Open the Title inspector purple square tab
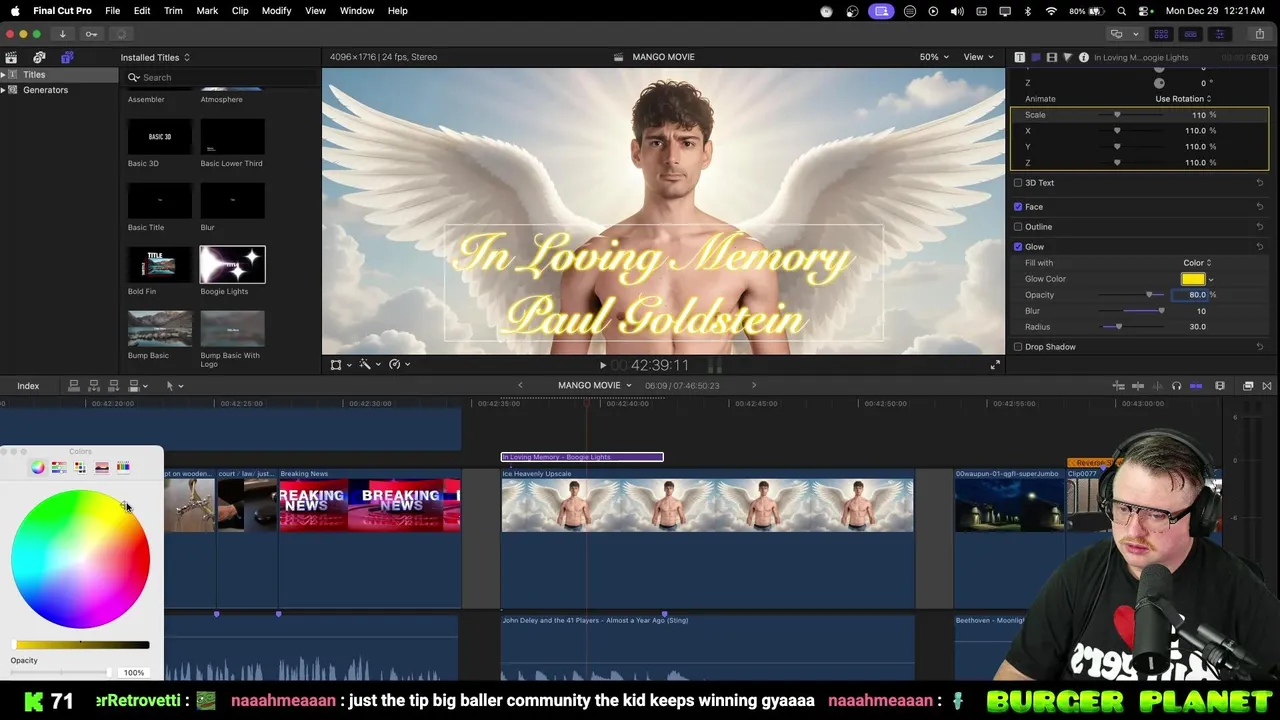1280x720 pixels. (x=1035, y=57)
